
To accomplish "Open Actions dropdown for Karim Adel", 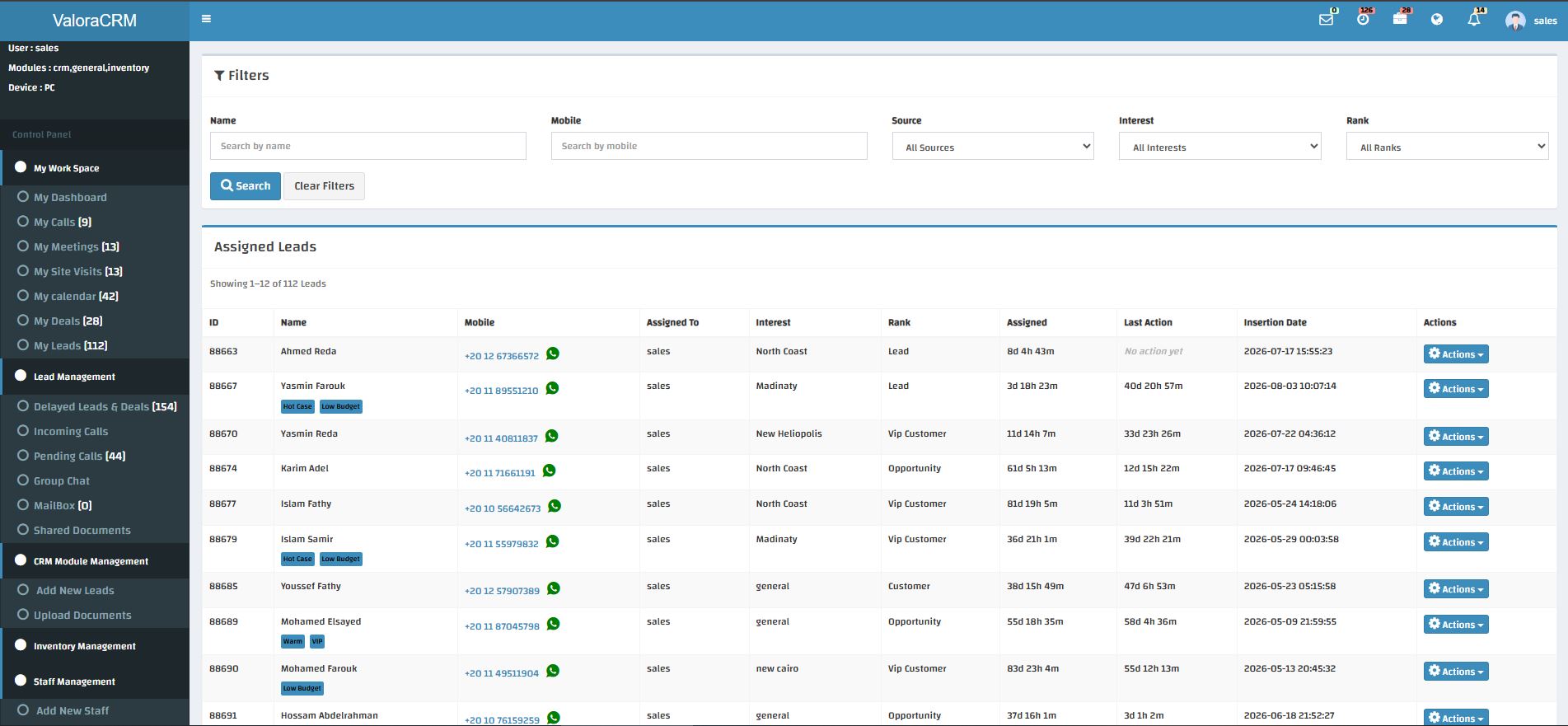I will click(x=1456, y=471).
